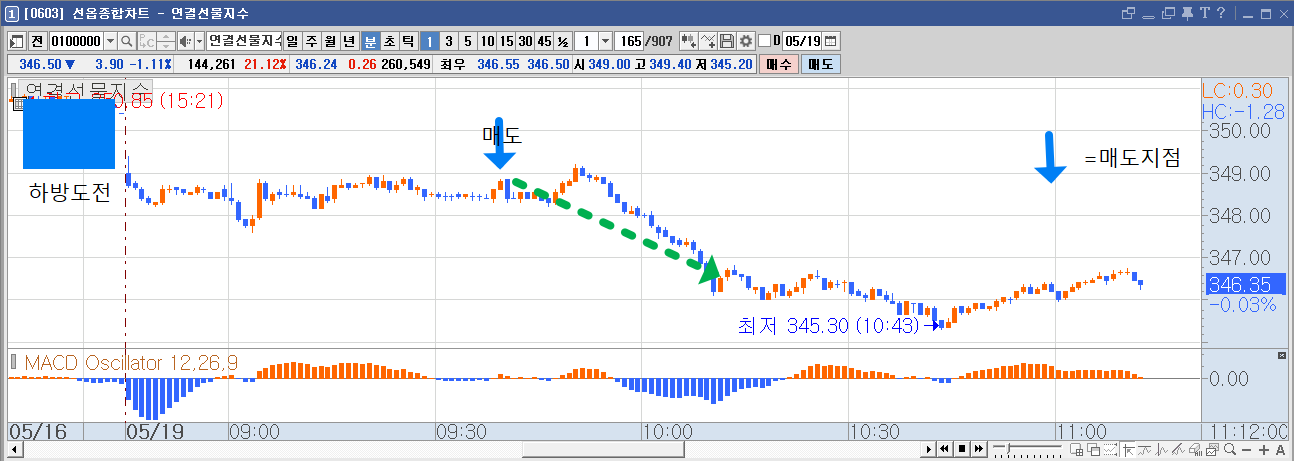This screenshot has height=461, width=1294.
Task: Select the 분 (minute) period toggle
Action: 370,41
